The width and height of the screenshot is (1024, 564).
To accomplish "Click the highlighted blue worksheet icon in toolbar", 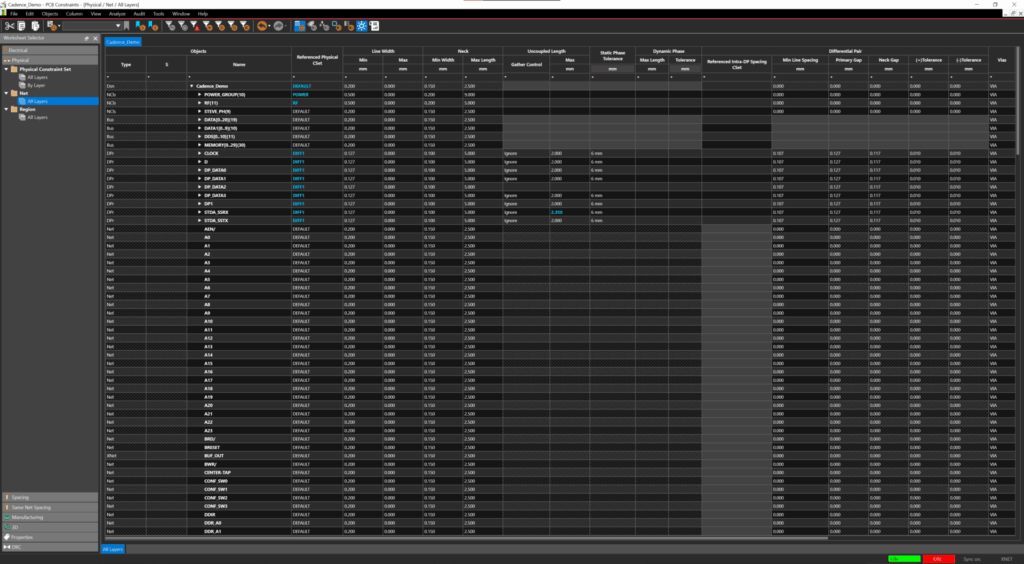I will [x=300, y=26].
